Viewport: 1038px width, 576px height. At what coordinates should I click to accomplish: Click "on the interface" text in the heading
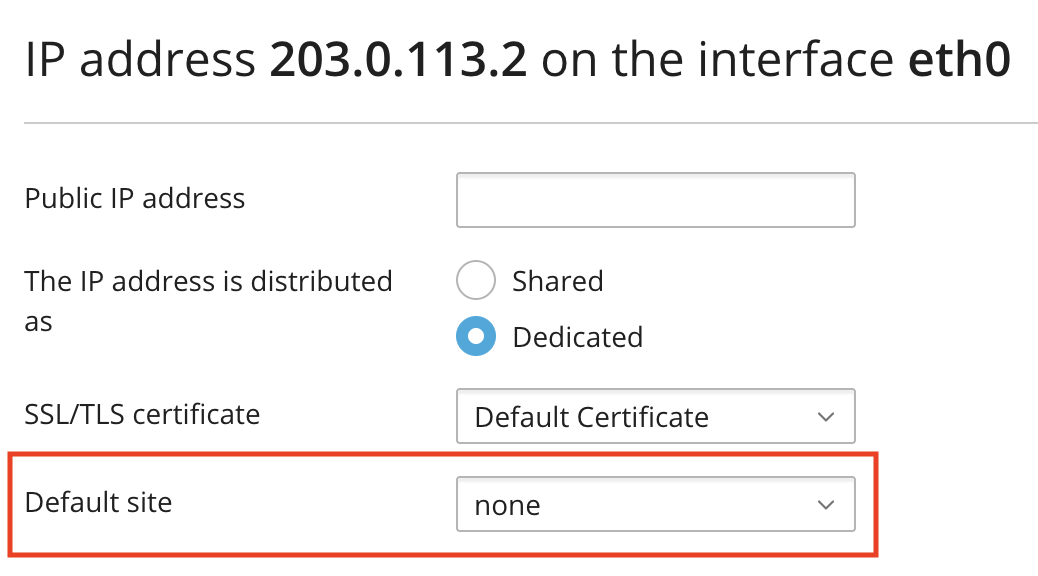pyautogui.click(x=718, y=61)
